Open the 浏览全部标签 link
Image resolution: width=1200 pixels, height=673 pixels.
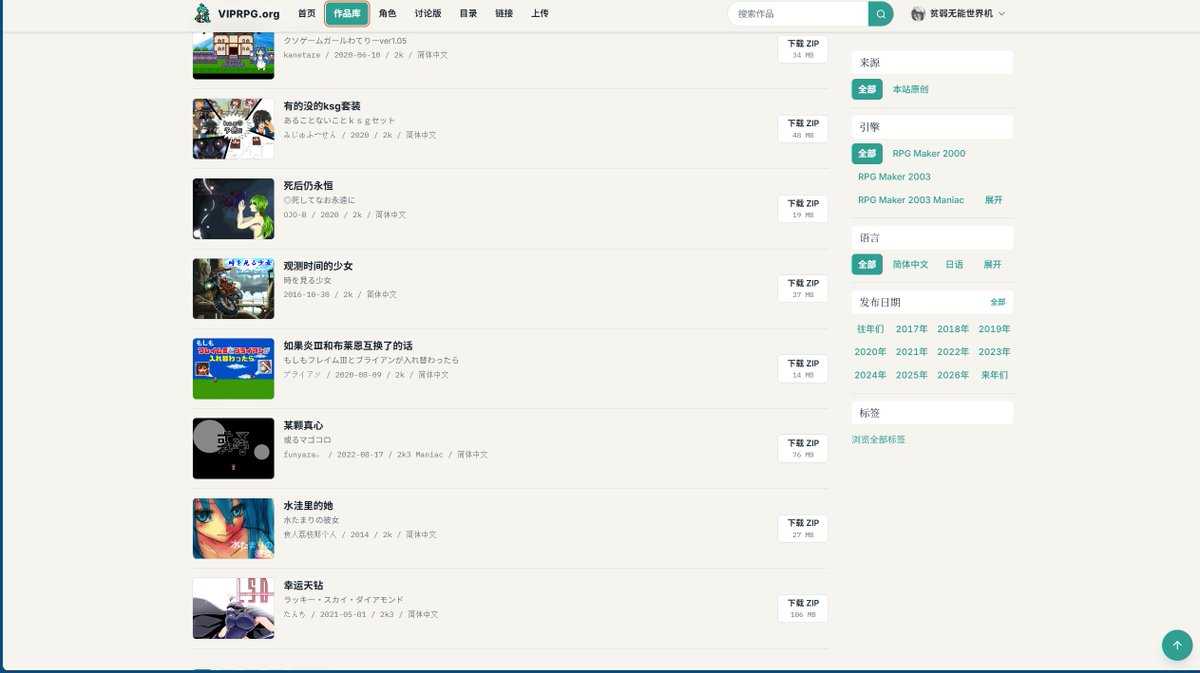879,439
